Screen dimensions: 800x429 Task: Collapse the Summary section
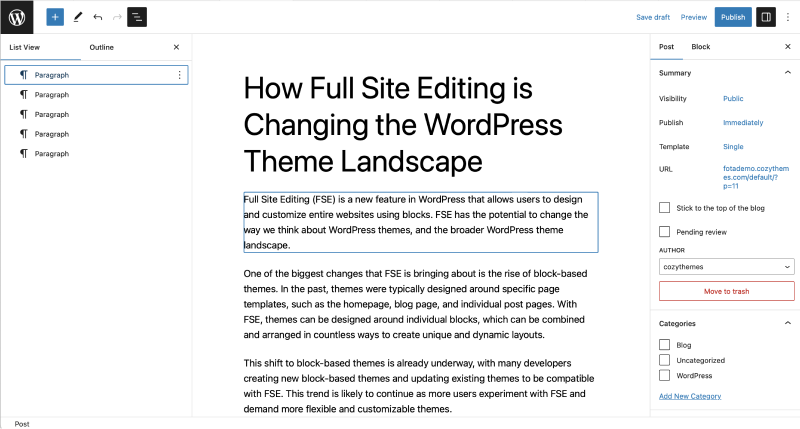pos(787,73)
